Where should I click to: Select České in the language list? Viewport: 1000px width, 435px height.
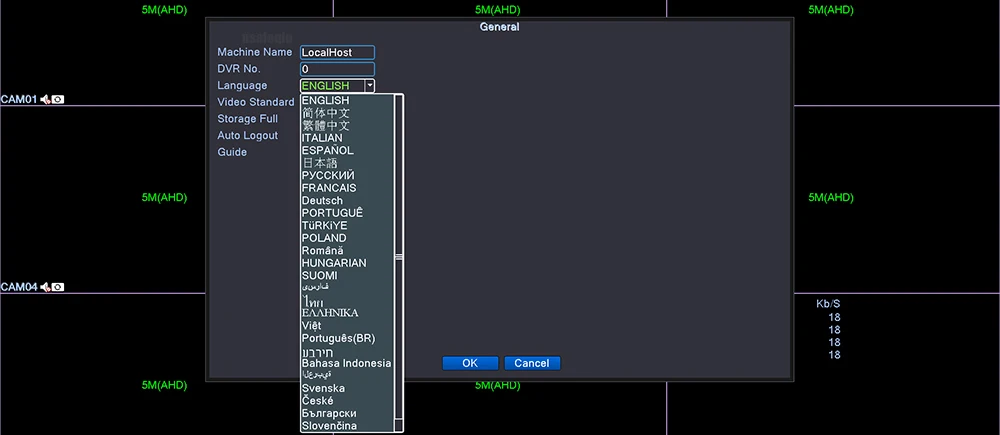[347, 401]
